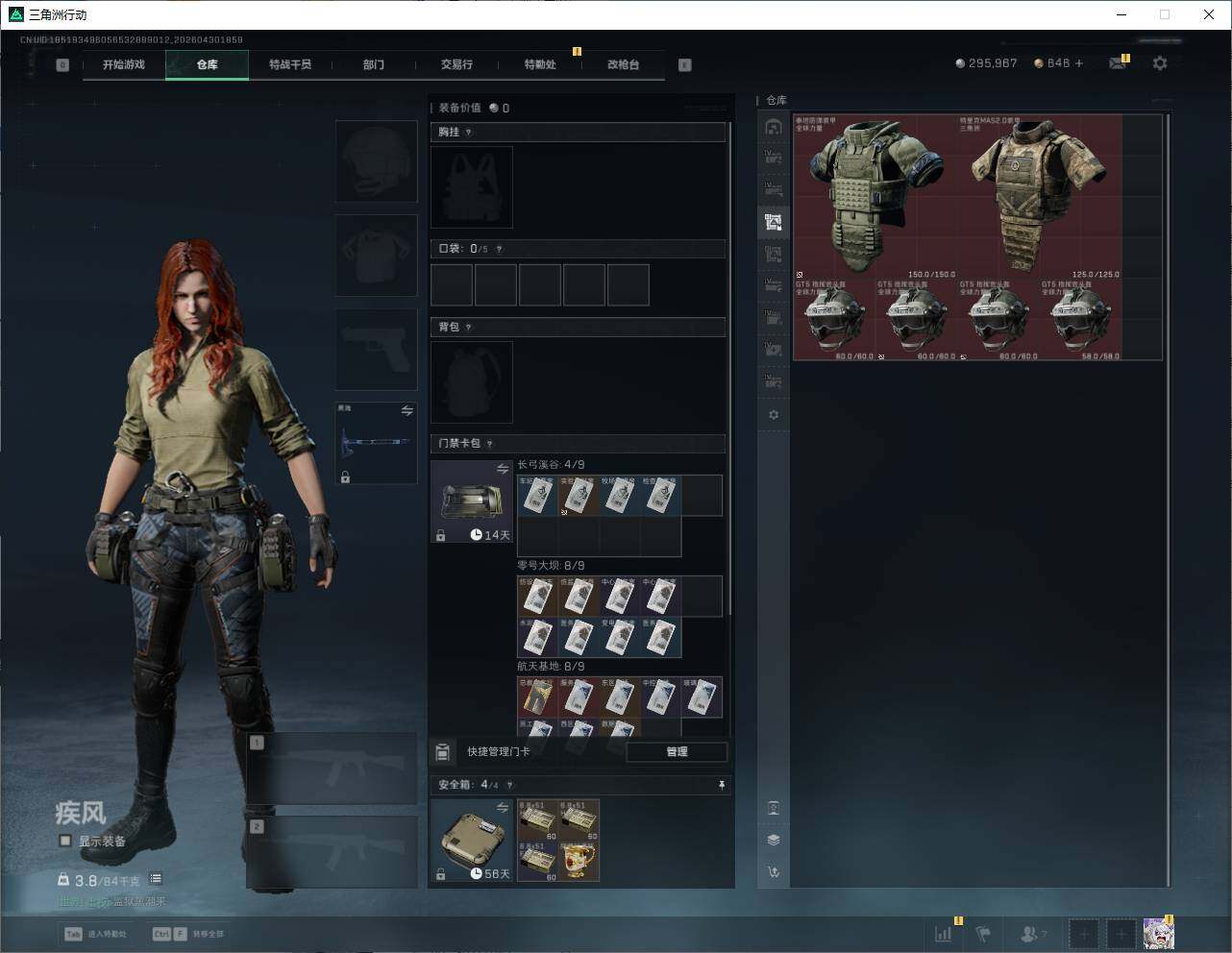Image resolution: width=1232 pixels, height=953 pixels.
Task: Click the 零号大坝: 8/9 label
Action: point(551,566)
